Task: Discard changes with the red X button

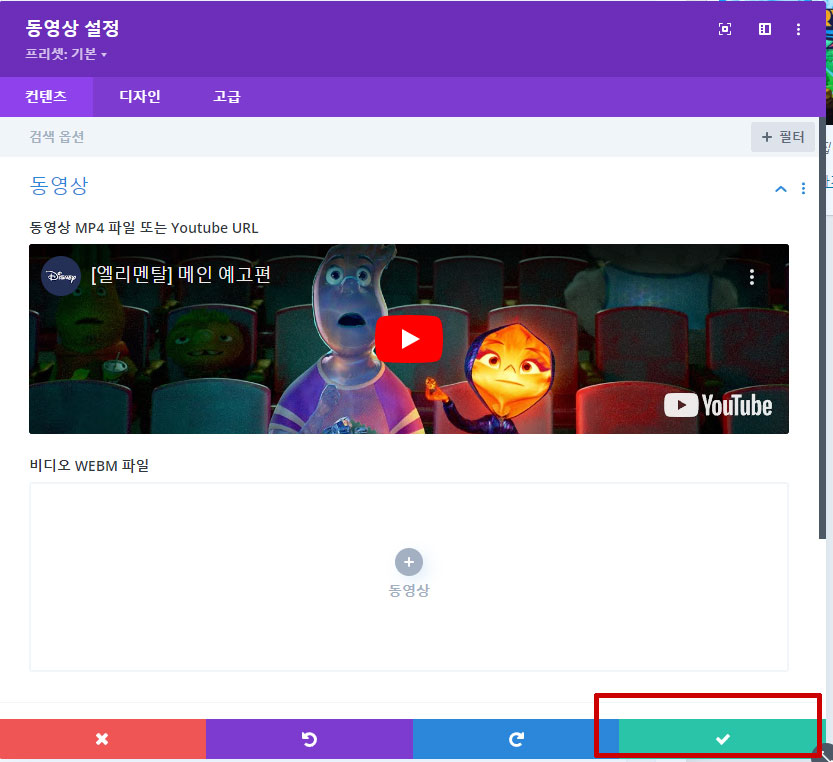Action: click(103, 739)
